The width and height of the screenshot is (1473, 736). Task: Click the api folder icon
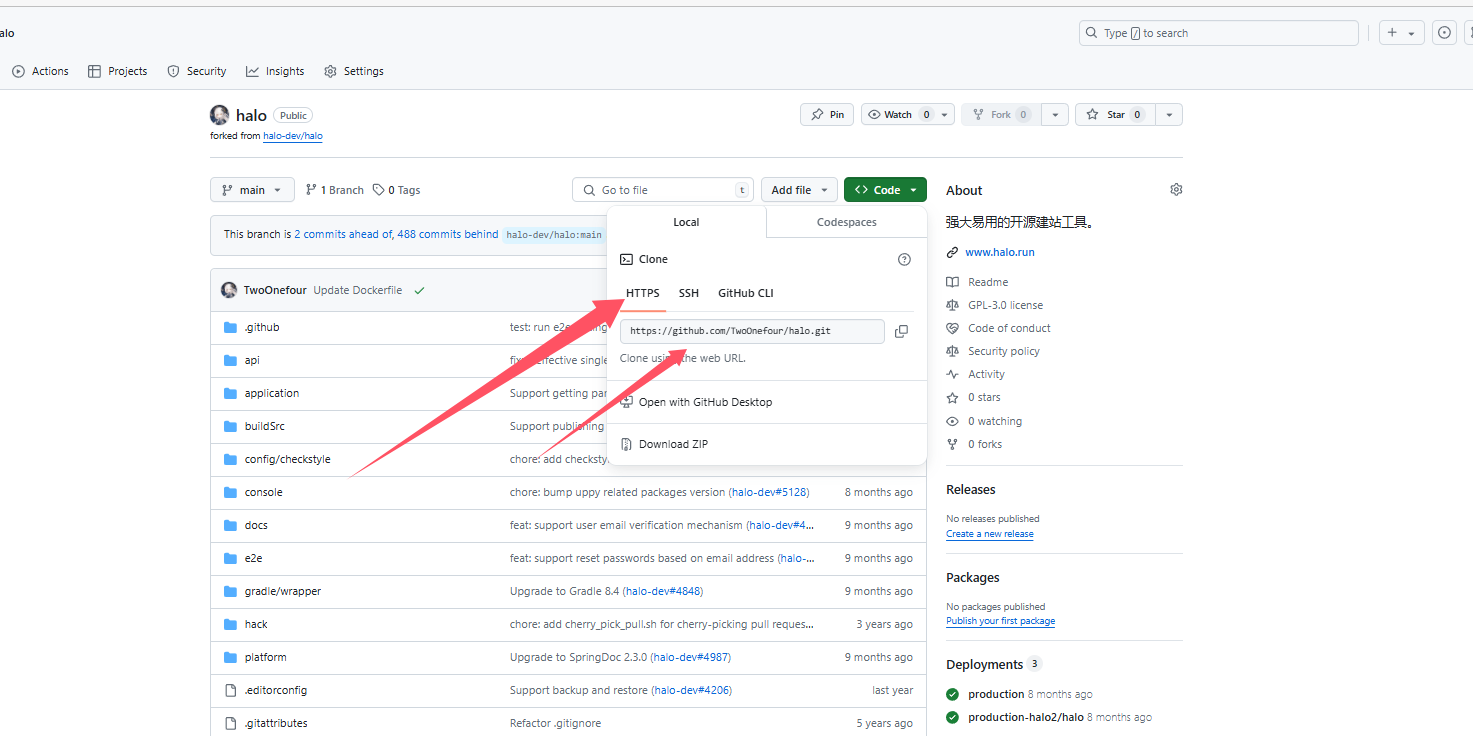[x=230, y=360]
